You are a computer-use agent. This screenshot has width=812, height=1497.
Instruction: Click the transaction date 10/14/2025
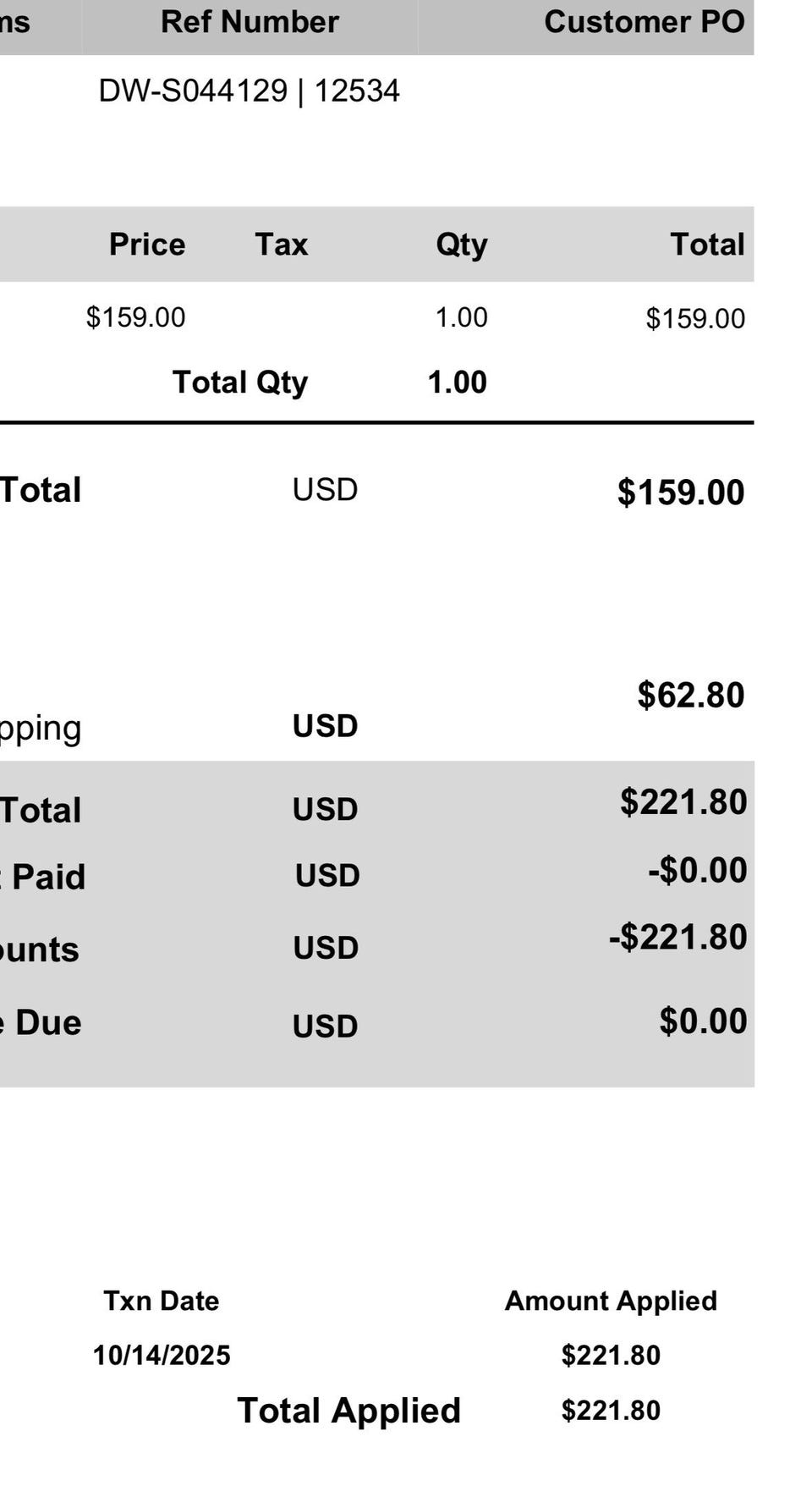pyautogui.click(x=162, y=1356)
